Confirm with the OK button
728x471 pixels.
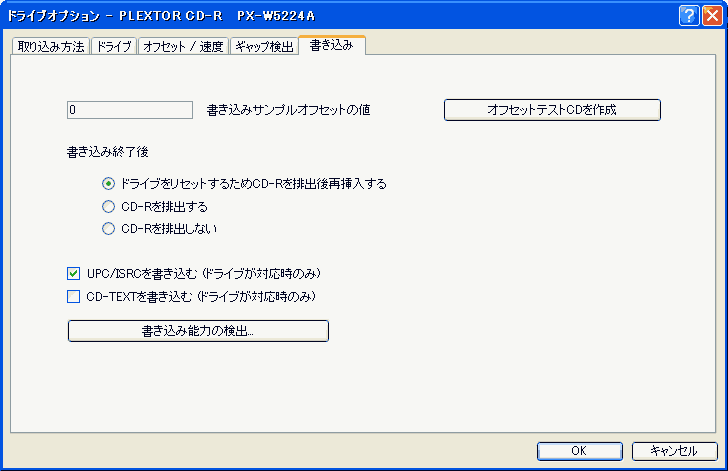point(579,451)
